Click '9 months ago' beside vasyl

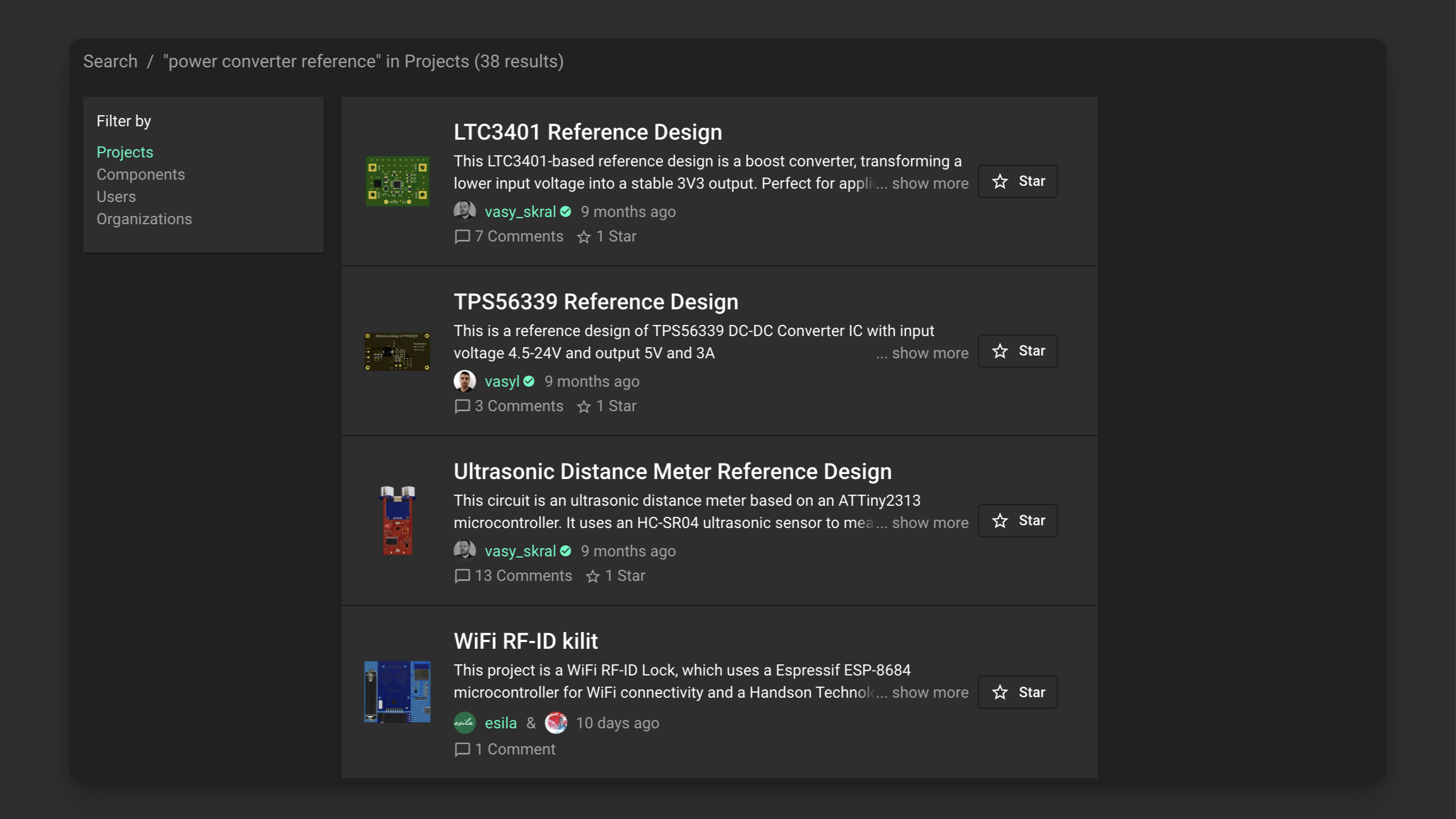click(592, 381)
